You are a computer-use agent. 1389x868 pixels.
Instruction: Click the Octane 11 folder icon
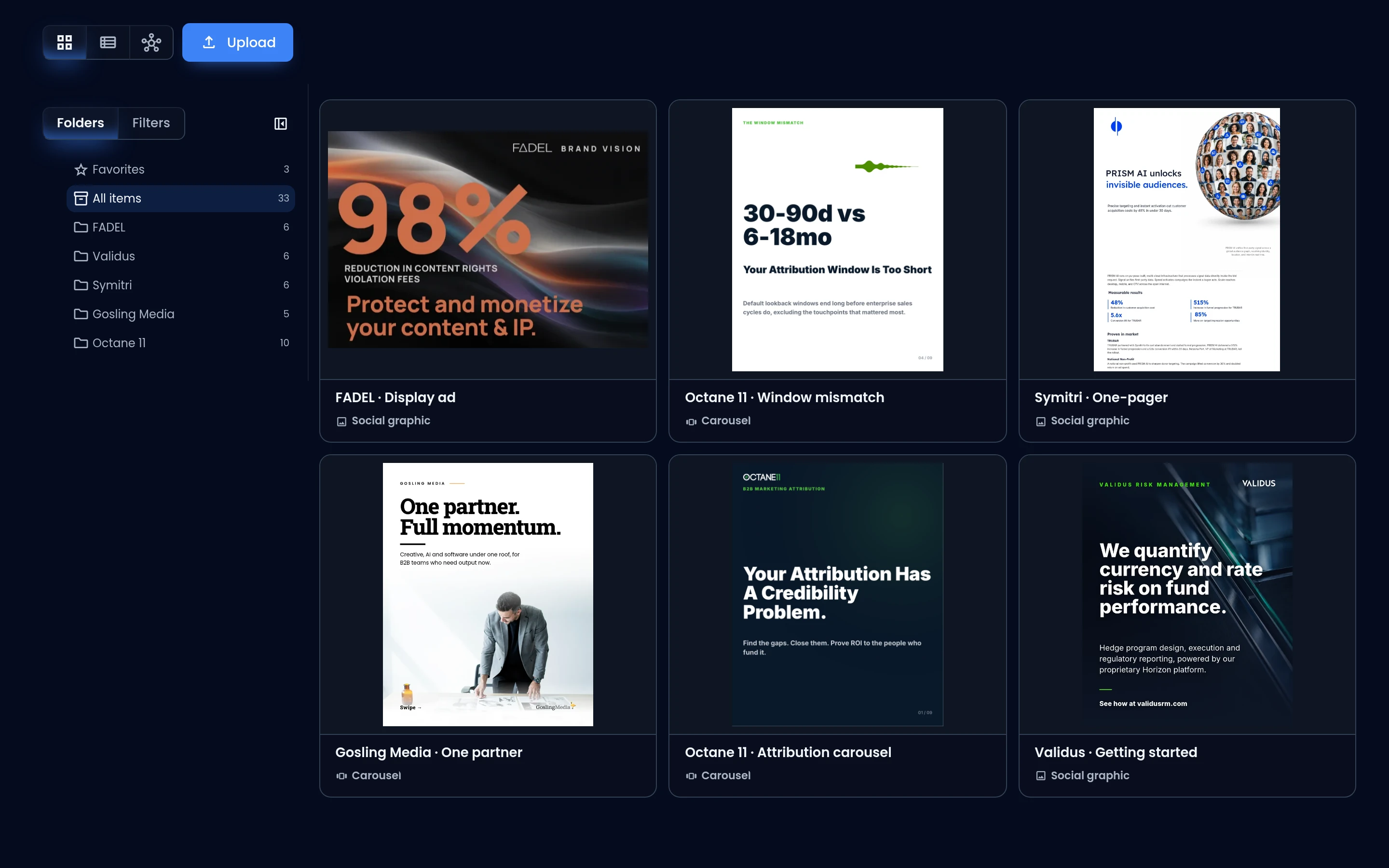pyautogui.click(x=81, y=343)
